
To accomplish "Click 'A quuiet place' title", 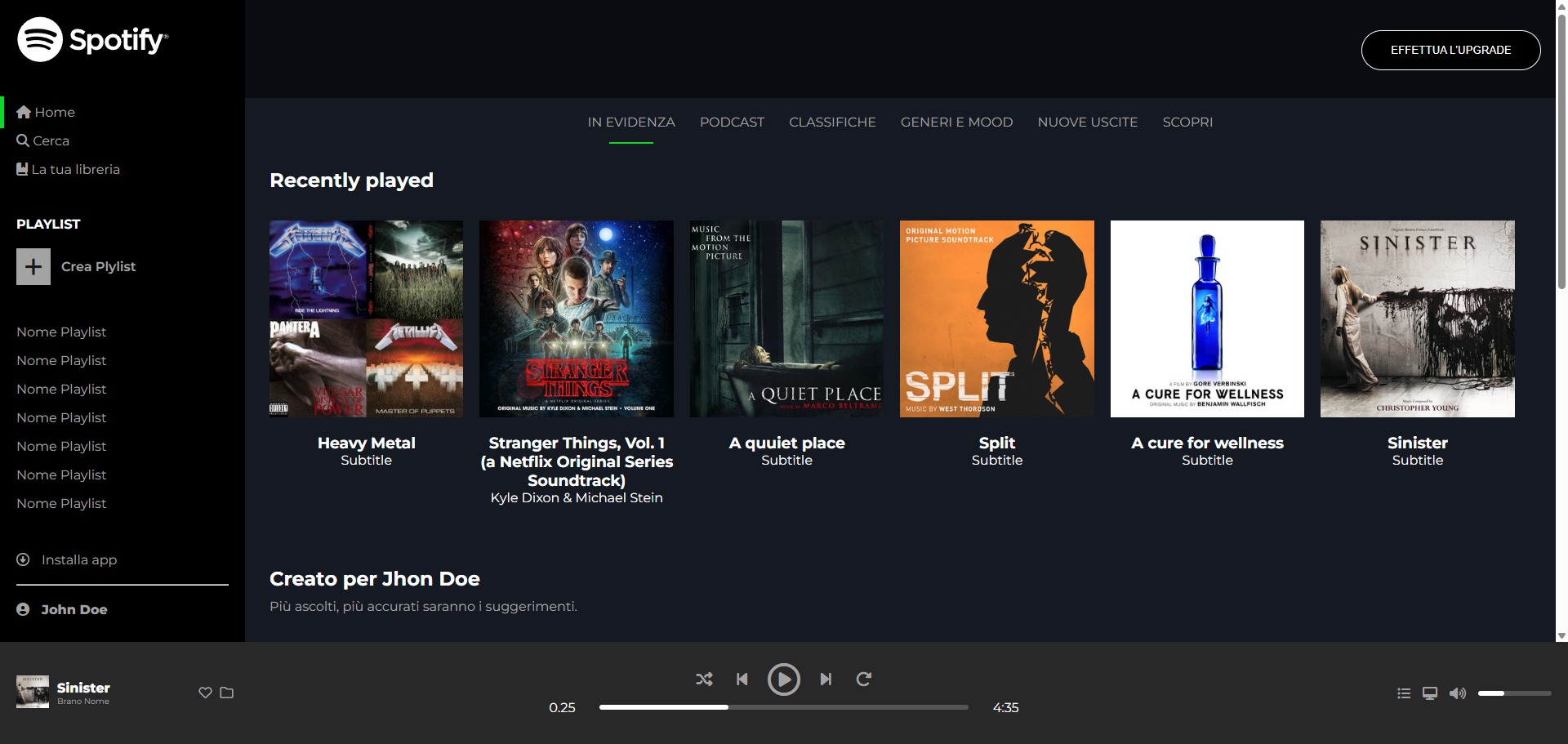I will 786,443.
